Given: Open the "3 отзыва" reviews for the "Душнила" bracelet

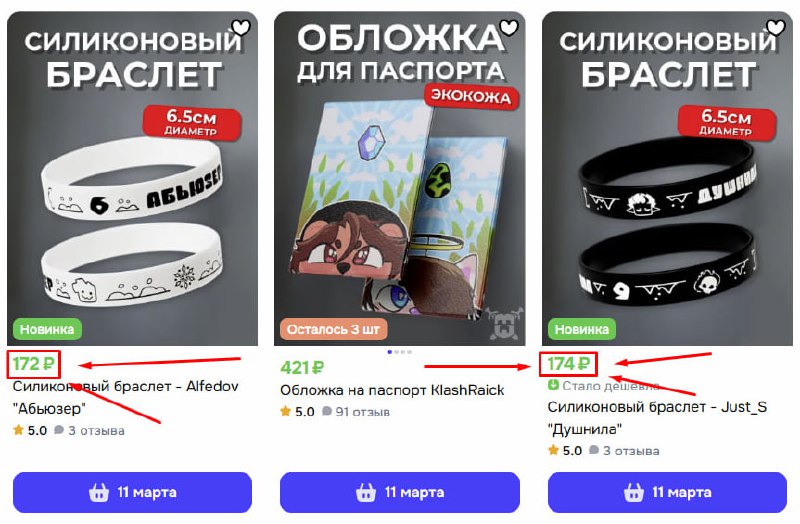Looking at the screenshot, I should click(x=631, y=451).
